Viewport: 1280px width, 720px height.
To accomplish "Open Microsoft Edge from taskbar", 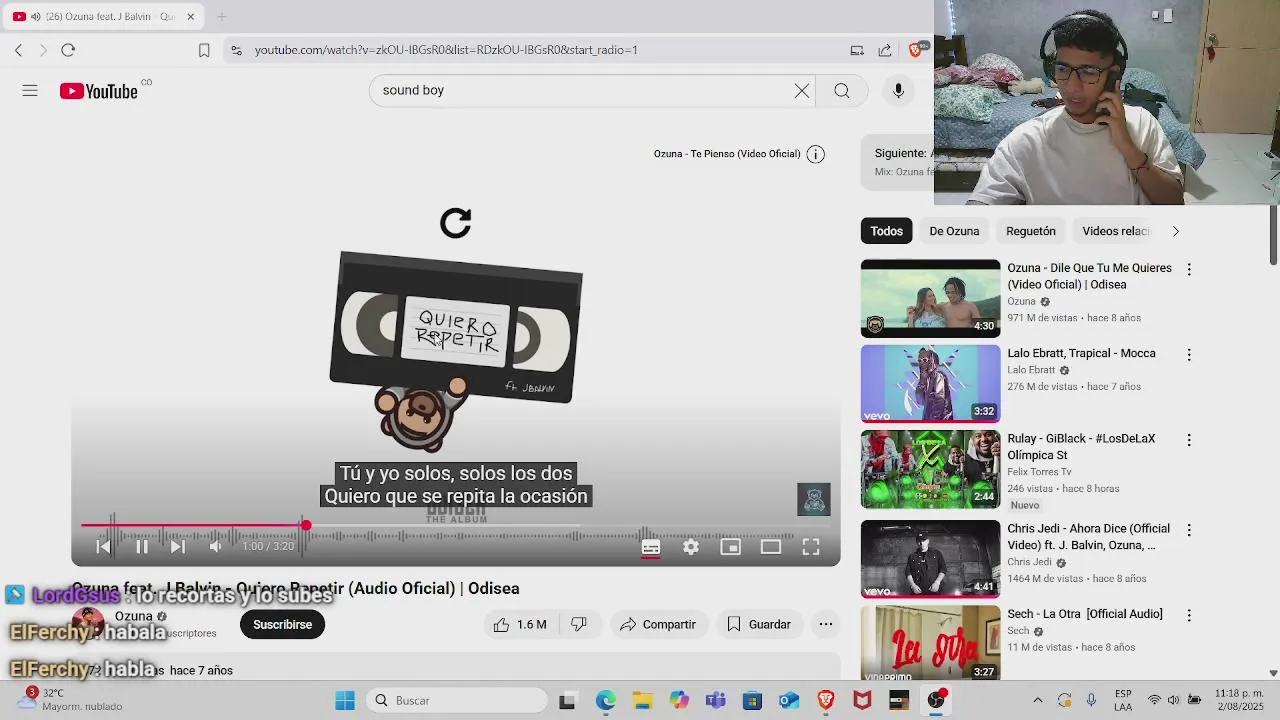I will pos(605,701).
